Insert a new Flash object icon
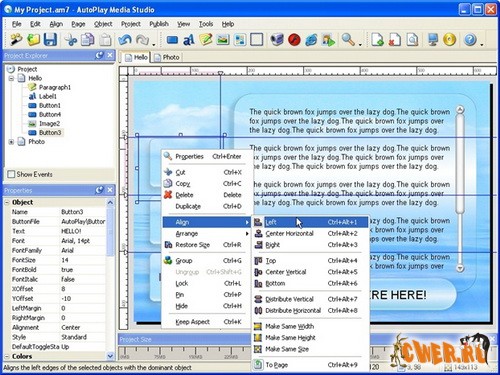 pos(294,40)
